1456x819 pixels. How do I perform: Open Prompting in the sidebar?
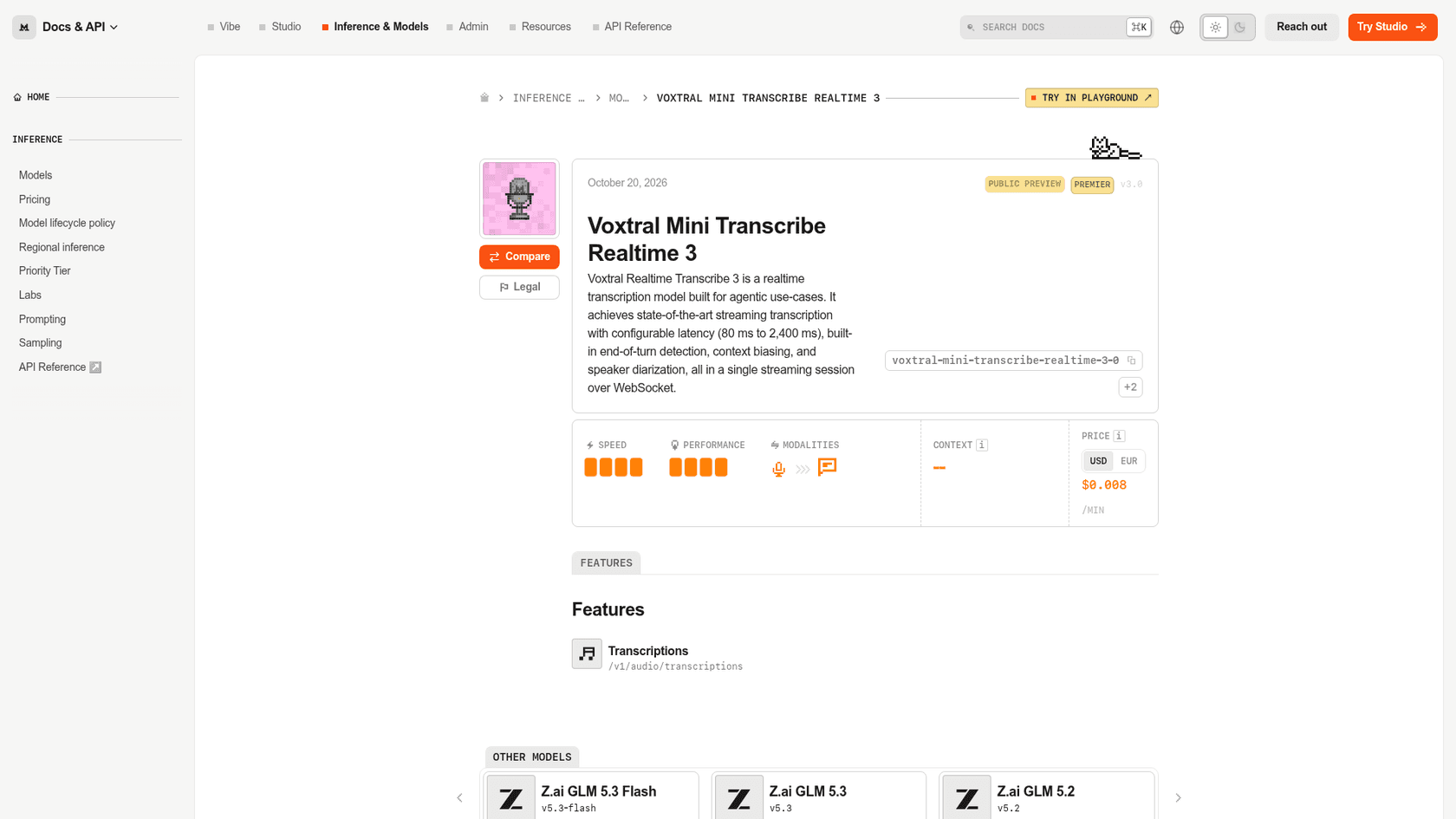pyautogui.click(x=42, y=319)
